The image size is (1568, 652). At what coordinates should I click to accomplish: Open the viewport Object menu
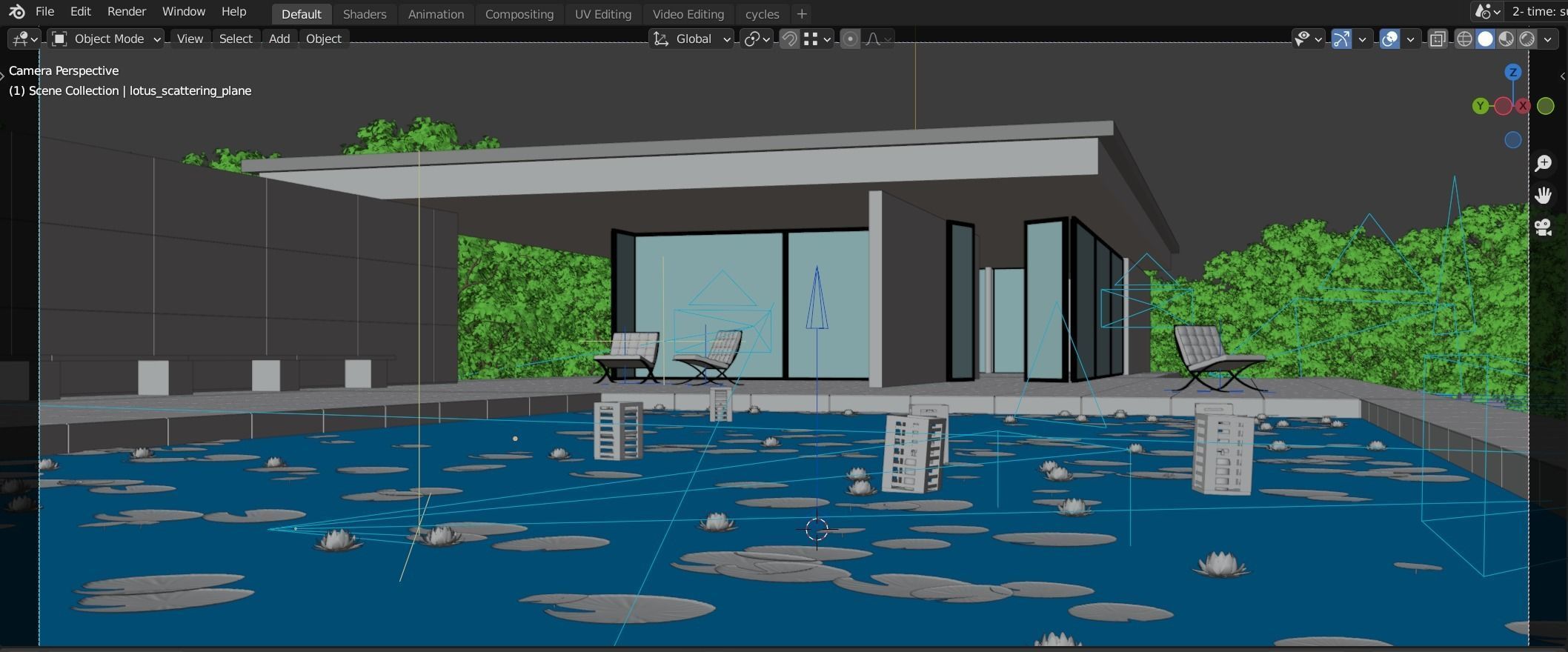click(x=324, y=39)
